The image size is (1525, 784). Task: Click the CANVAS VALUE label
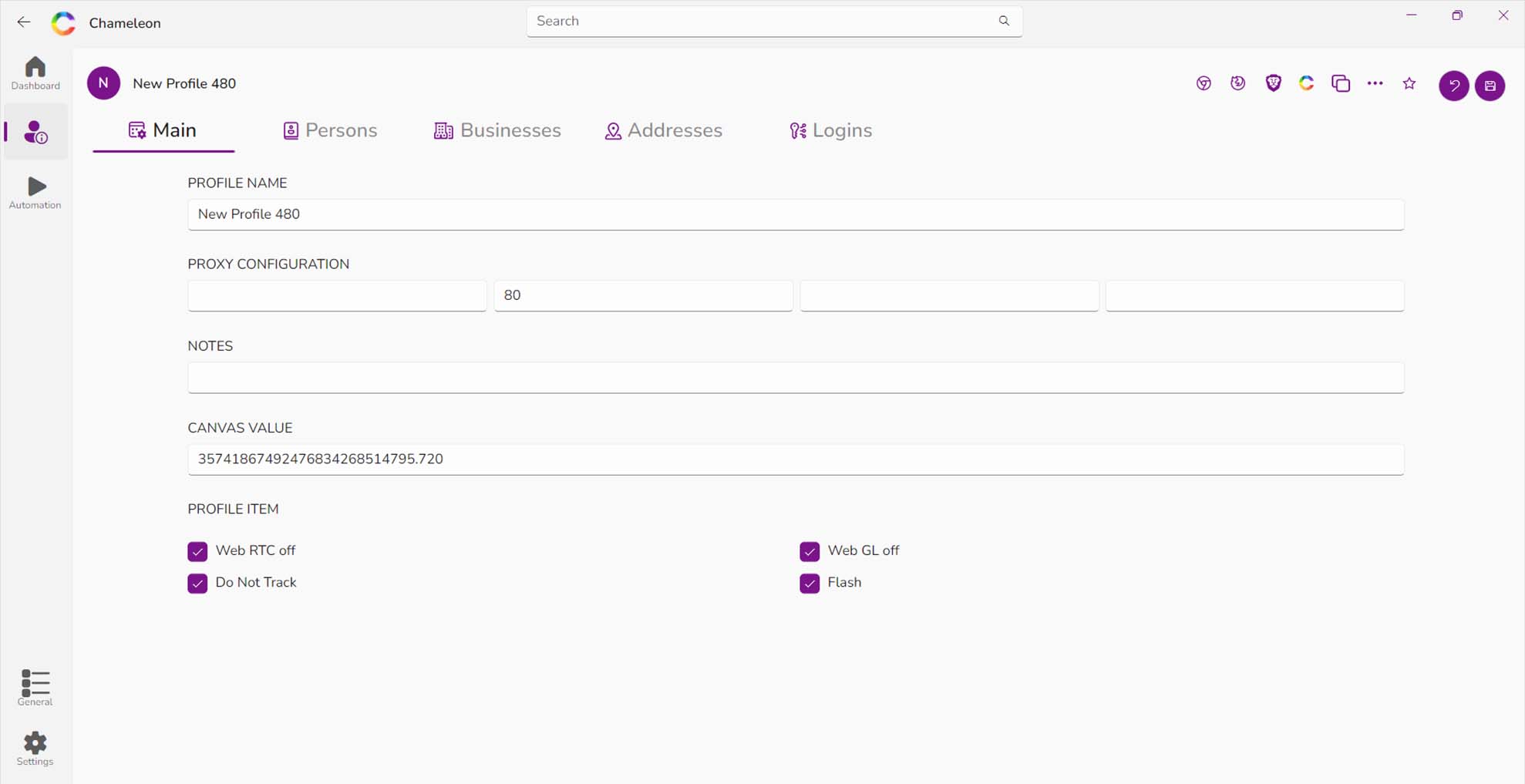[x=240, y=428]
